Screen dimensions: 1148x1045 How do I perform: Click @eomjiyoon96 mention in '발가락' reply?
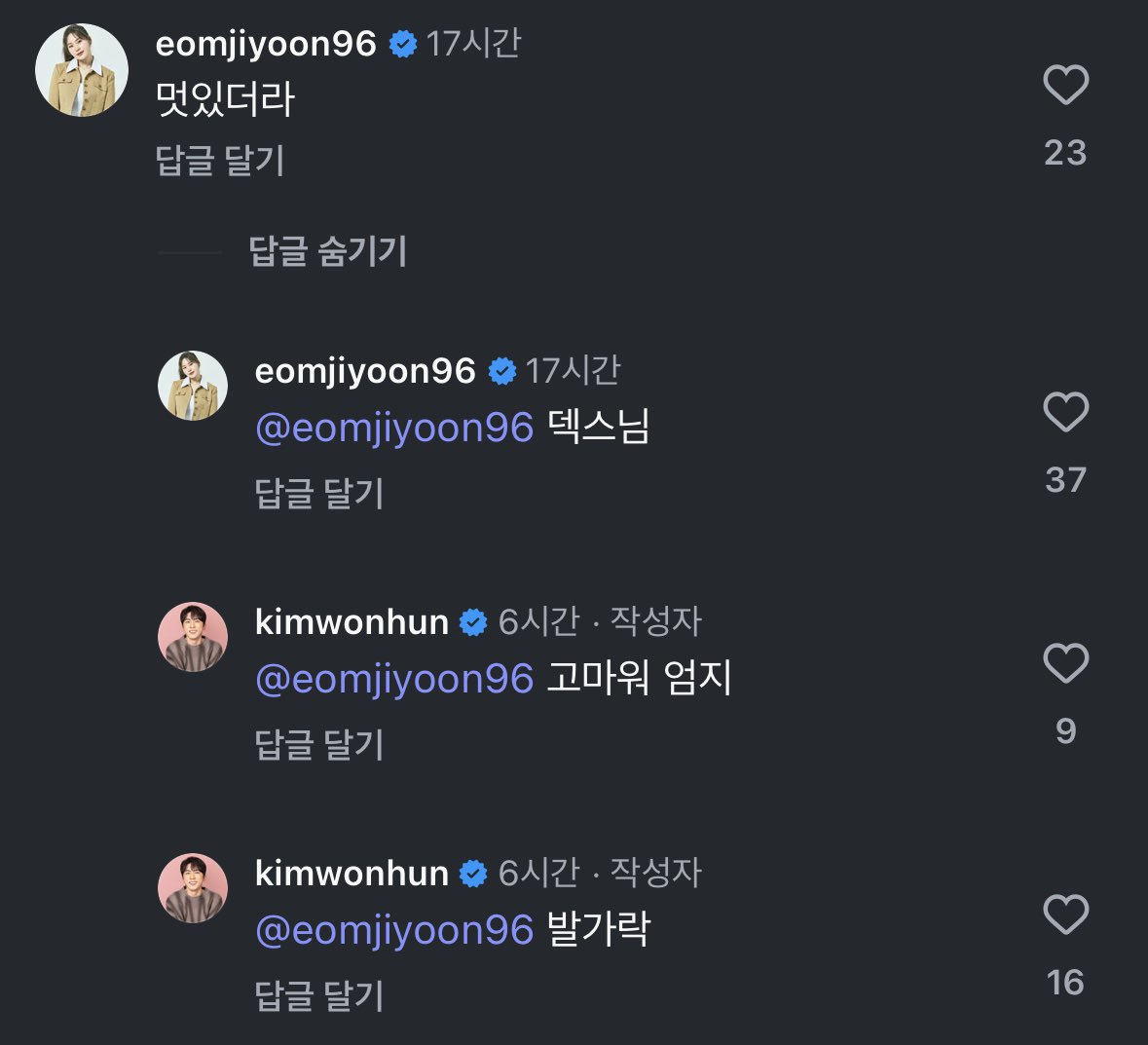click(x=394, y=930)
